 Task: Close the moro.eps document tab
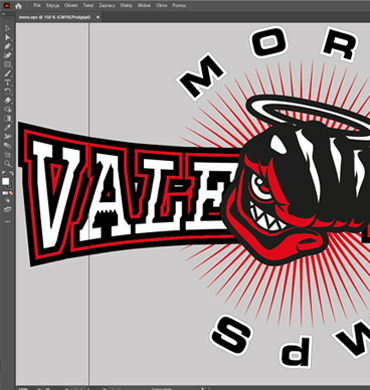click(x=98, y=17)
